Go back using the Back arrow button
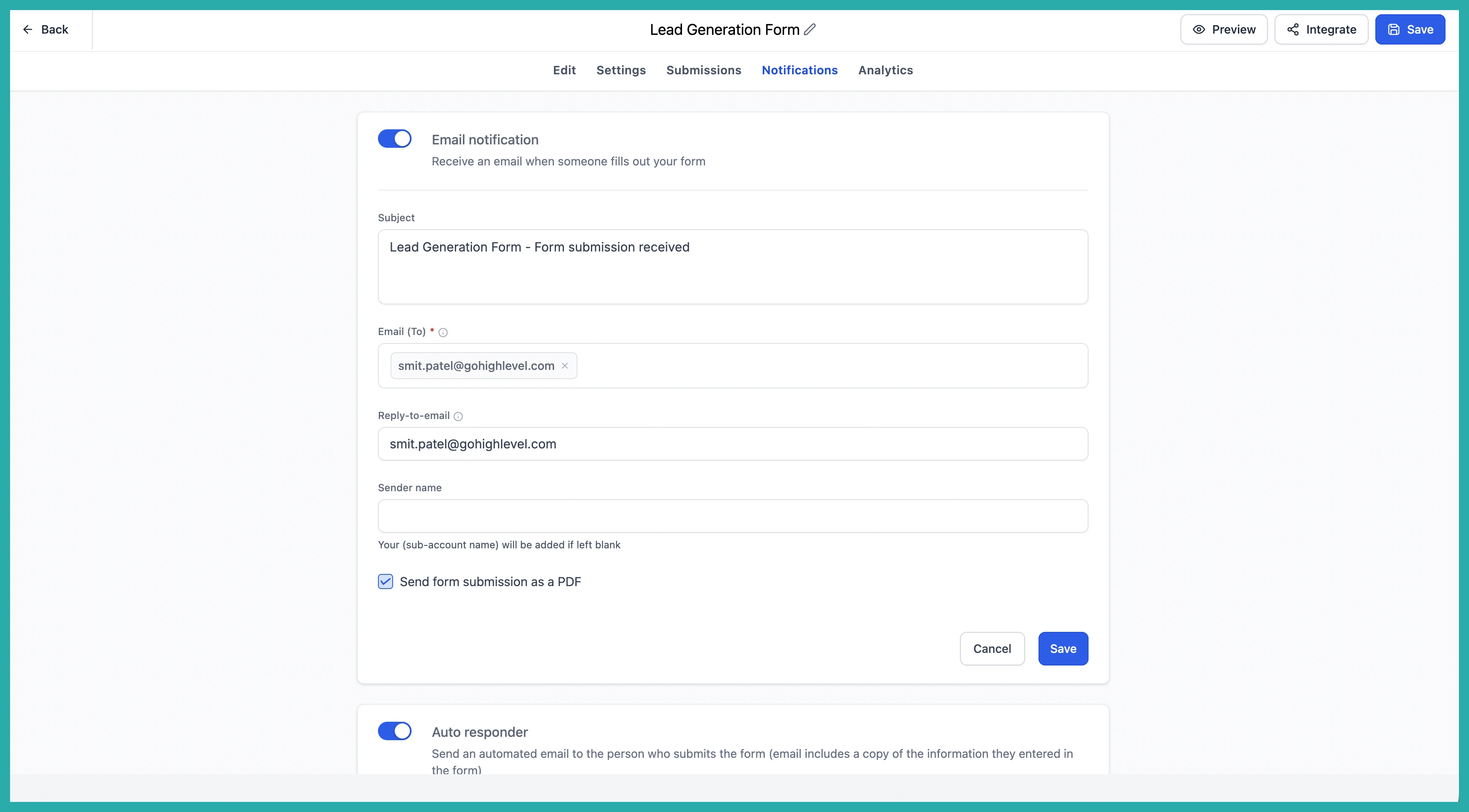This screenshot has width=1469, height=812. point(46,30)
